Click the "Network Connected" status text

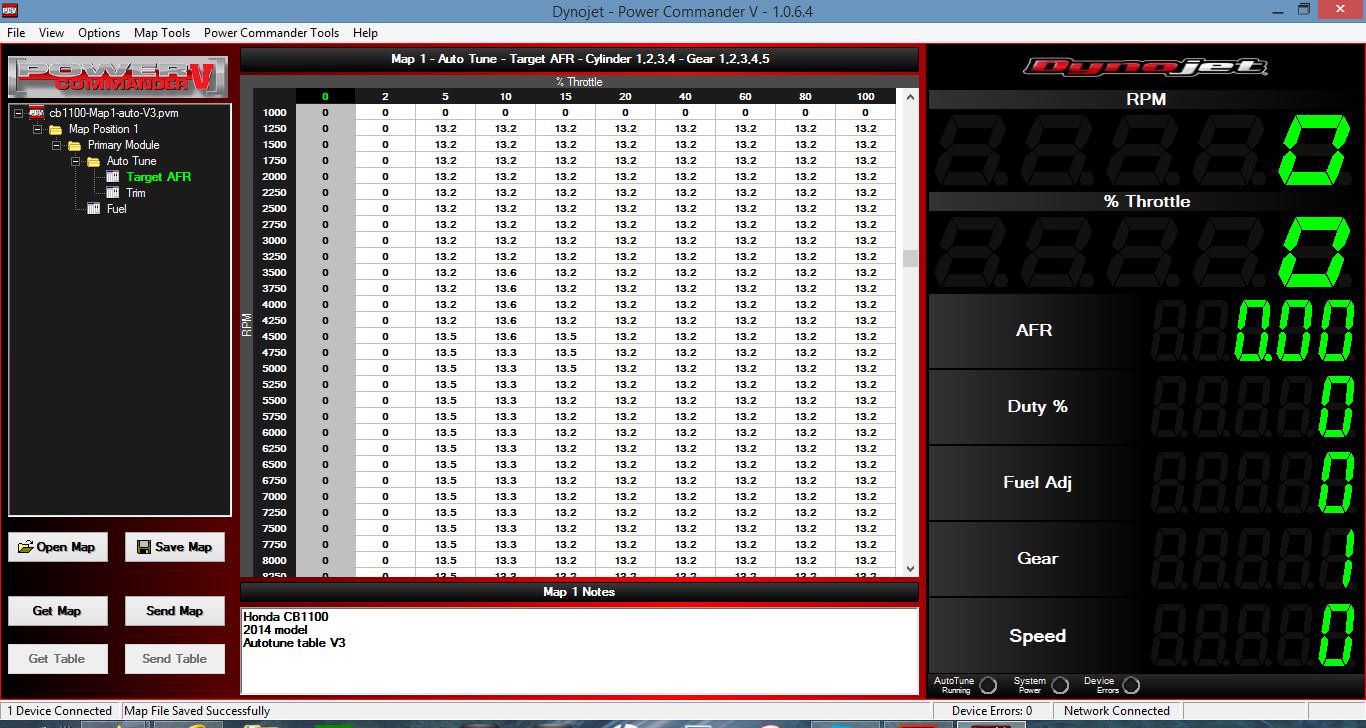tap(1116, 711)
